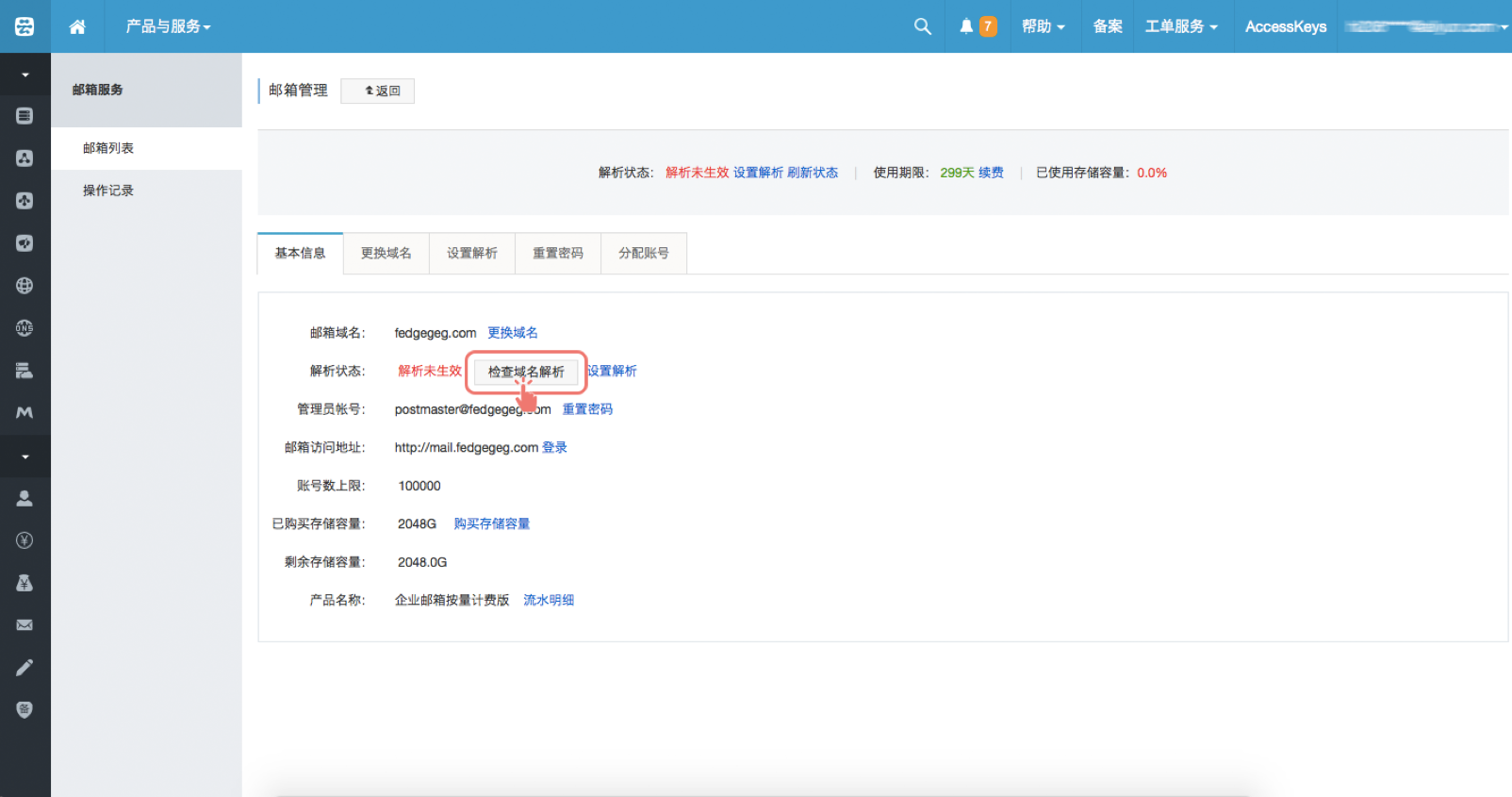Click the 返回 back button
Screen dimensions: 1512x797
(x=377, y=91)
